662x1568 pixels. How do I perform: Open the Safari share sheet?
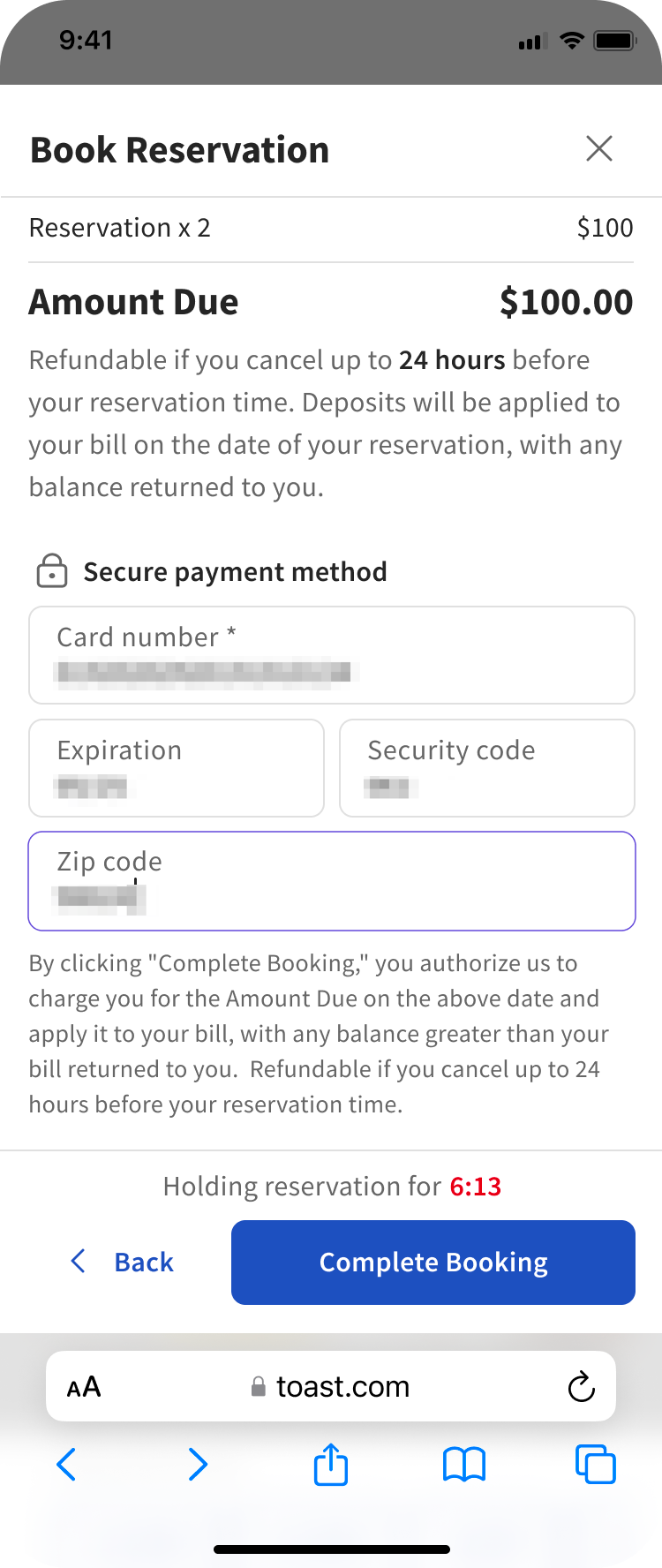pos(331,1465)
